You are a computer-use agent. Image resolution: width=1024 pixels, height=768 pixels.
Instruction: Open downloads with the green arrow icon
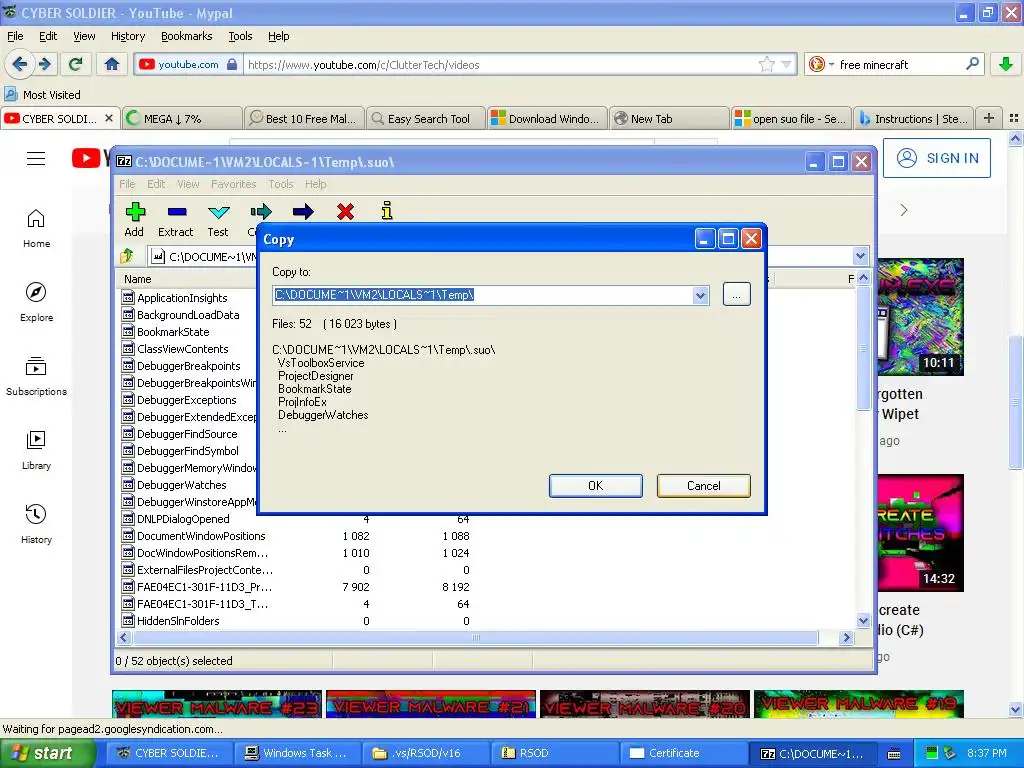pos(1006,64)
